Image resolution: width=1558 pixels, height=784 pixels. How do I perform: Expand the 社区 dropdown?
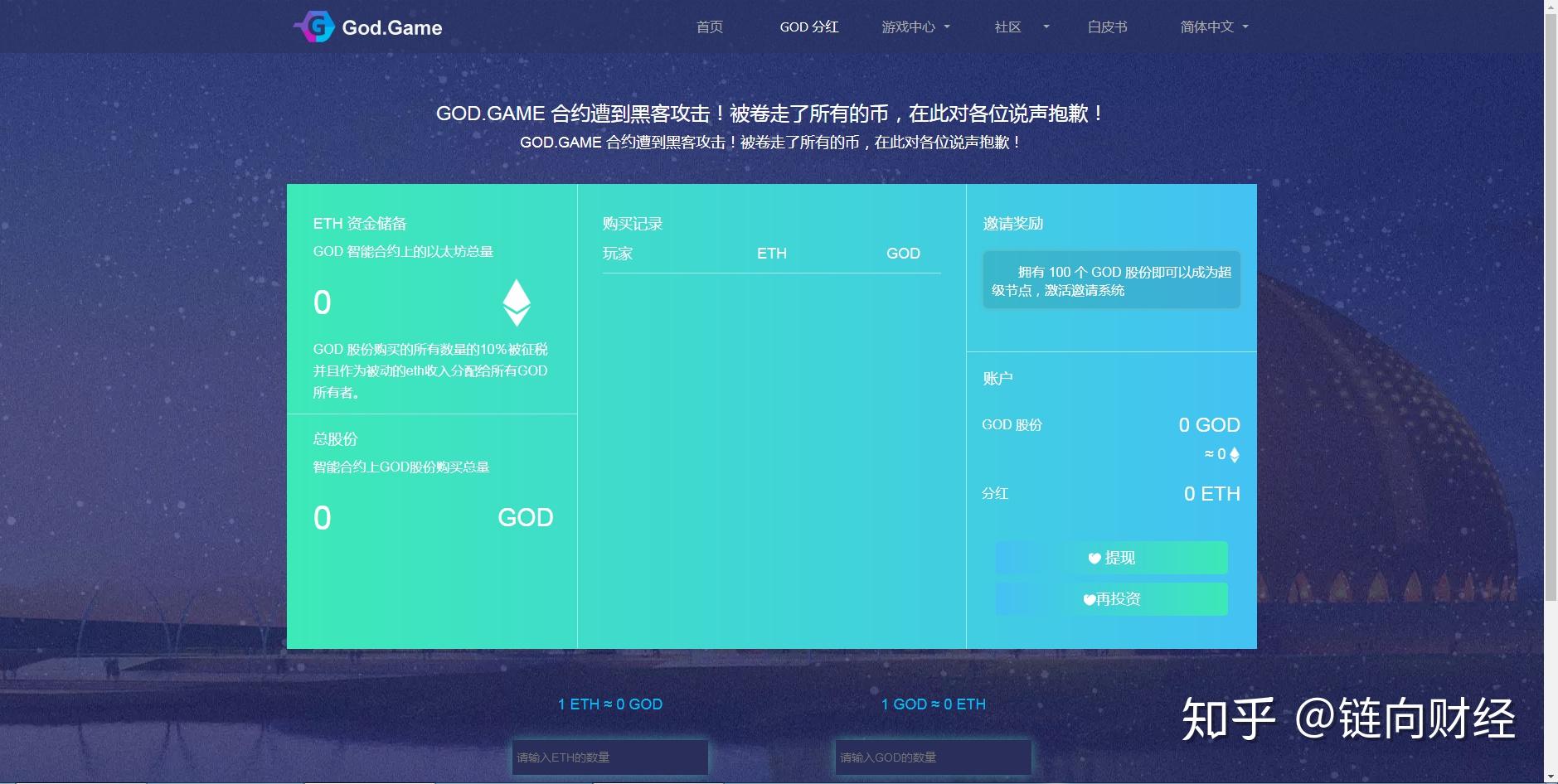(1010, 27)
